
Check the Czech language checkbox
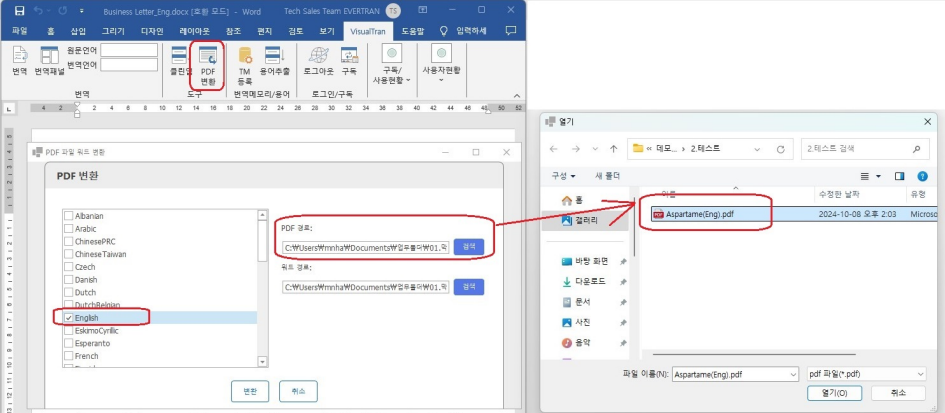[x=69, y=266]
